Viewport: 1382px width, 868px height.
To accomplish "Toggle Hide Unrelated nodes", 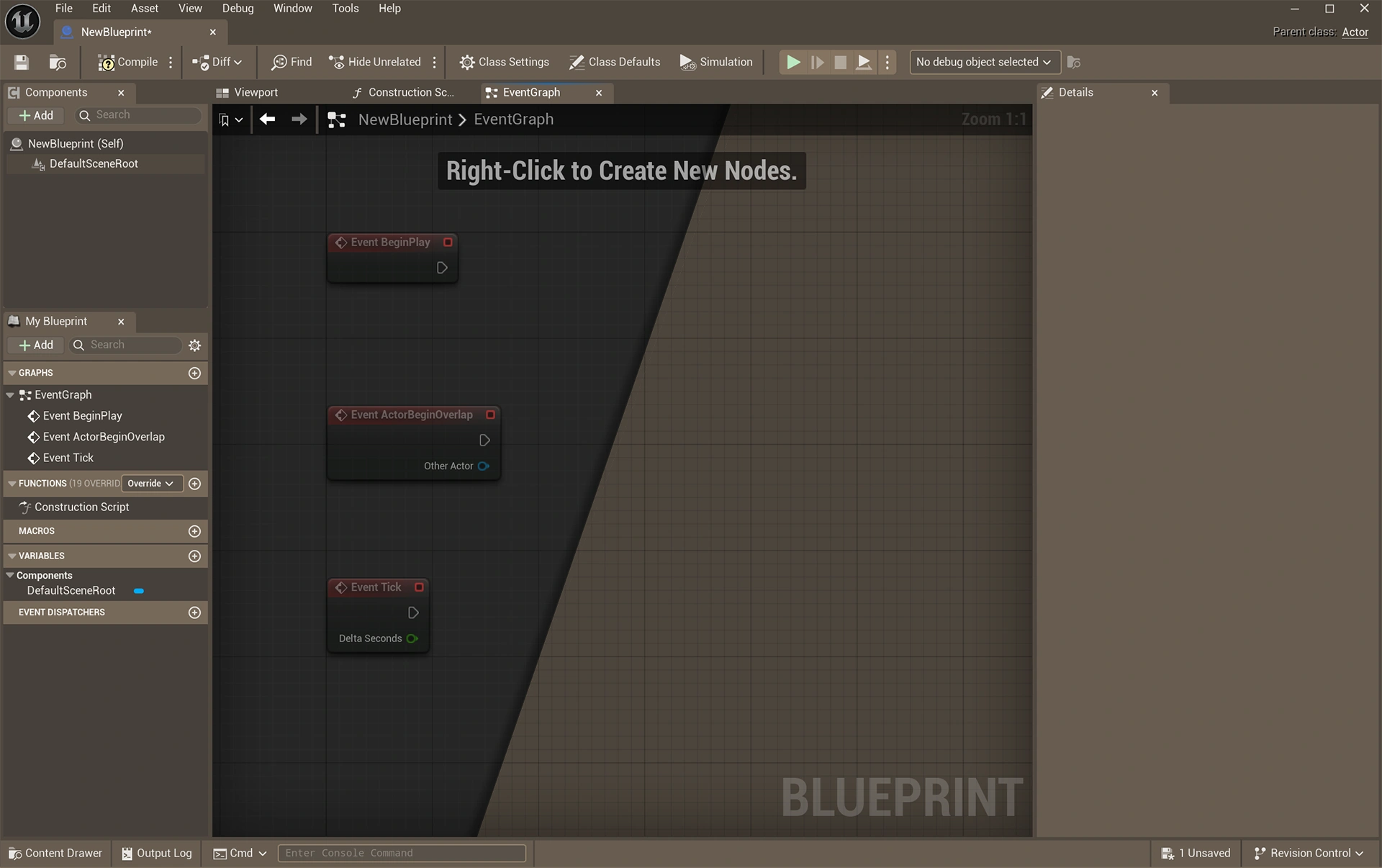I will 375,63.
